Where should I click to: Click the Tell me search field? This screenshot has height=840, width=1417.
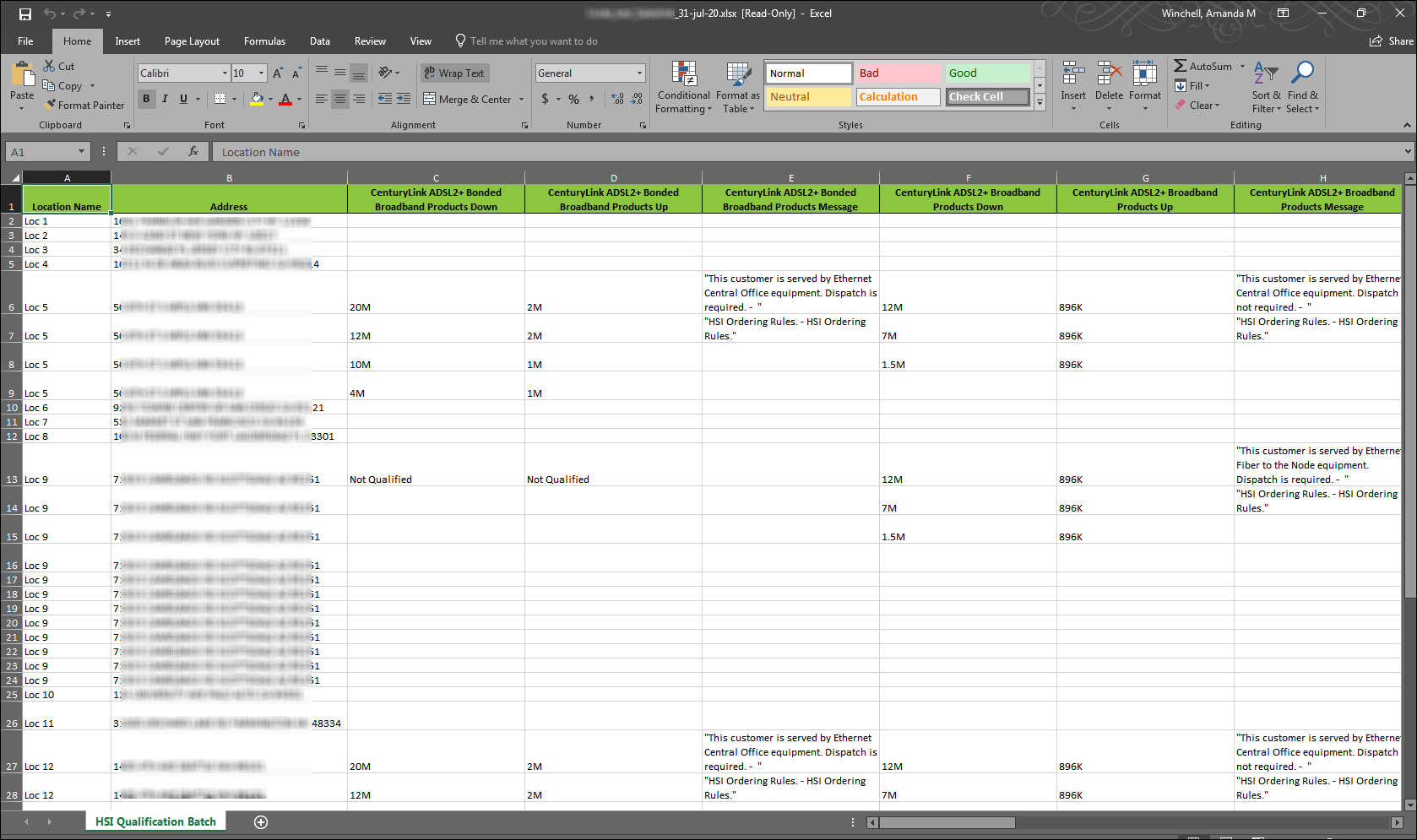pyautogui.click(x=534, y=41)
